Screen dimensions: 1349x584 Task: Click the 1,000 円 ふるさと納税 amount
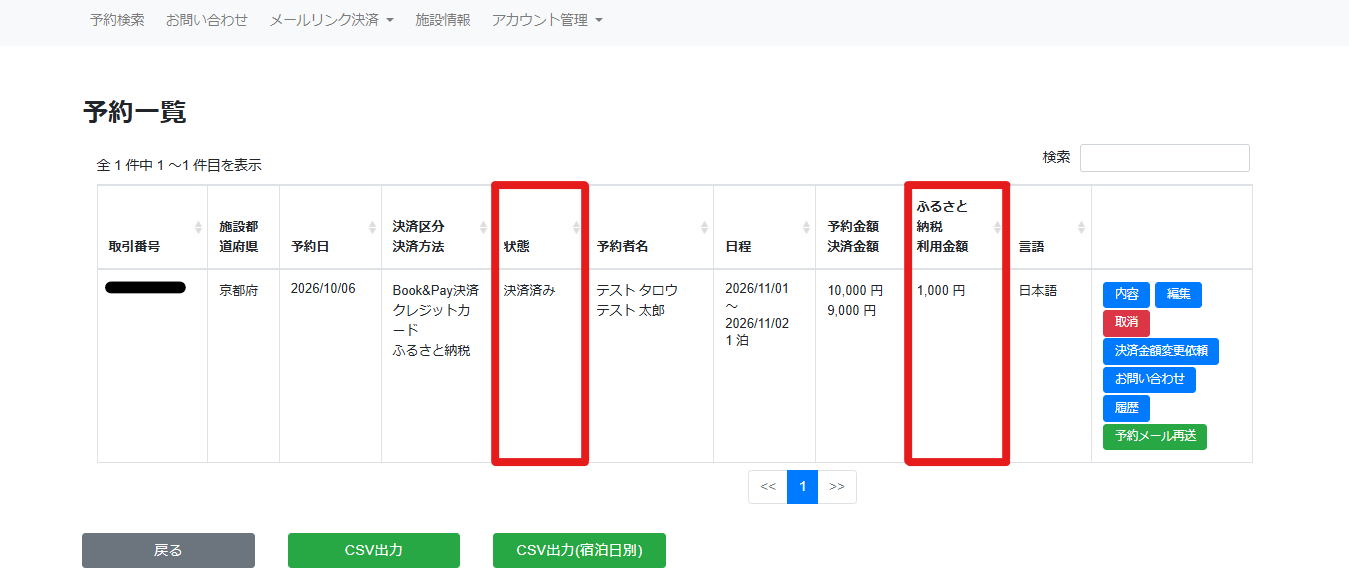coord(941,291)
